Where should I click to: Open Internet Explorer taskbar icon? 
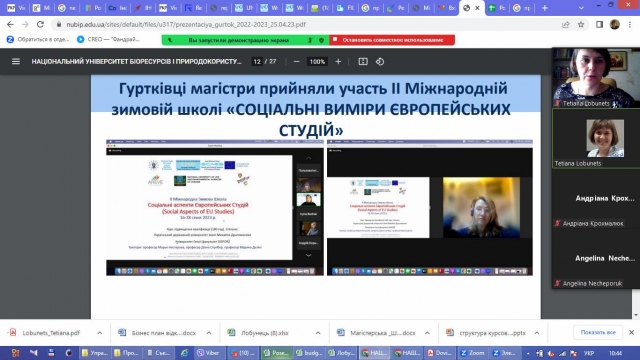(x=184, y=353)
